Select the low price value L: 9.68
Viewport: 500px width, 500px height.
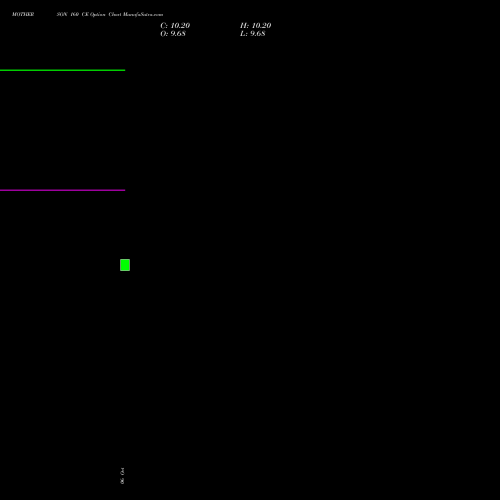(x=253, y=34)
